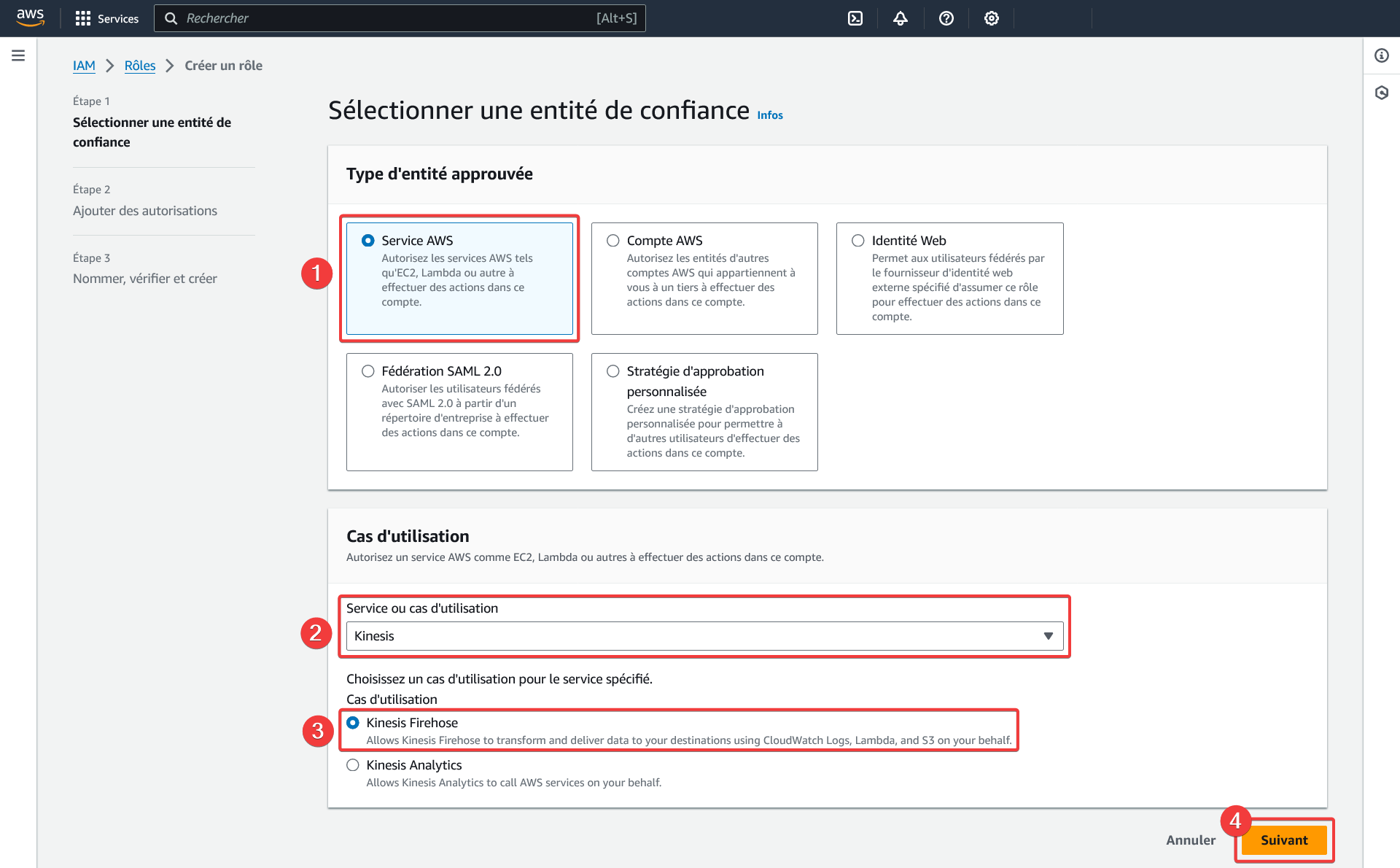This screenshot has height=868, width=1400.
Task: Open the settings gear icon
Action: click(x=992, y=18)
